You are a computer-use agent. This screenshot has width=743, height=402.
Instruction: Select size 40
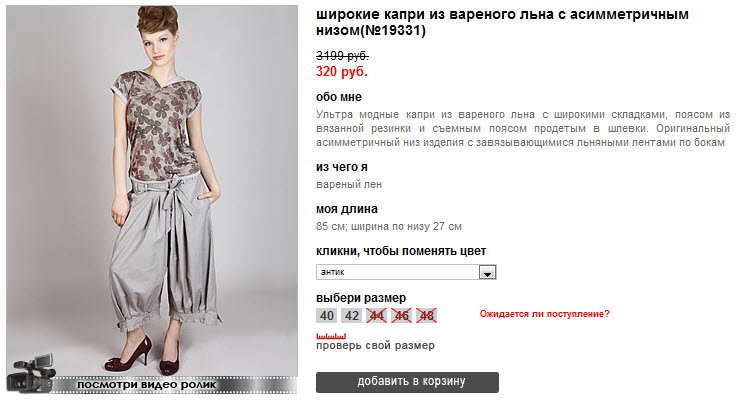[326, 316]
